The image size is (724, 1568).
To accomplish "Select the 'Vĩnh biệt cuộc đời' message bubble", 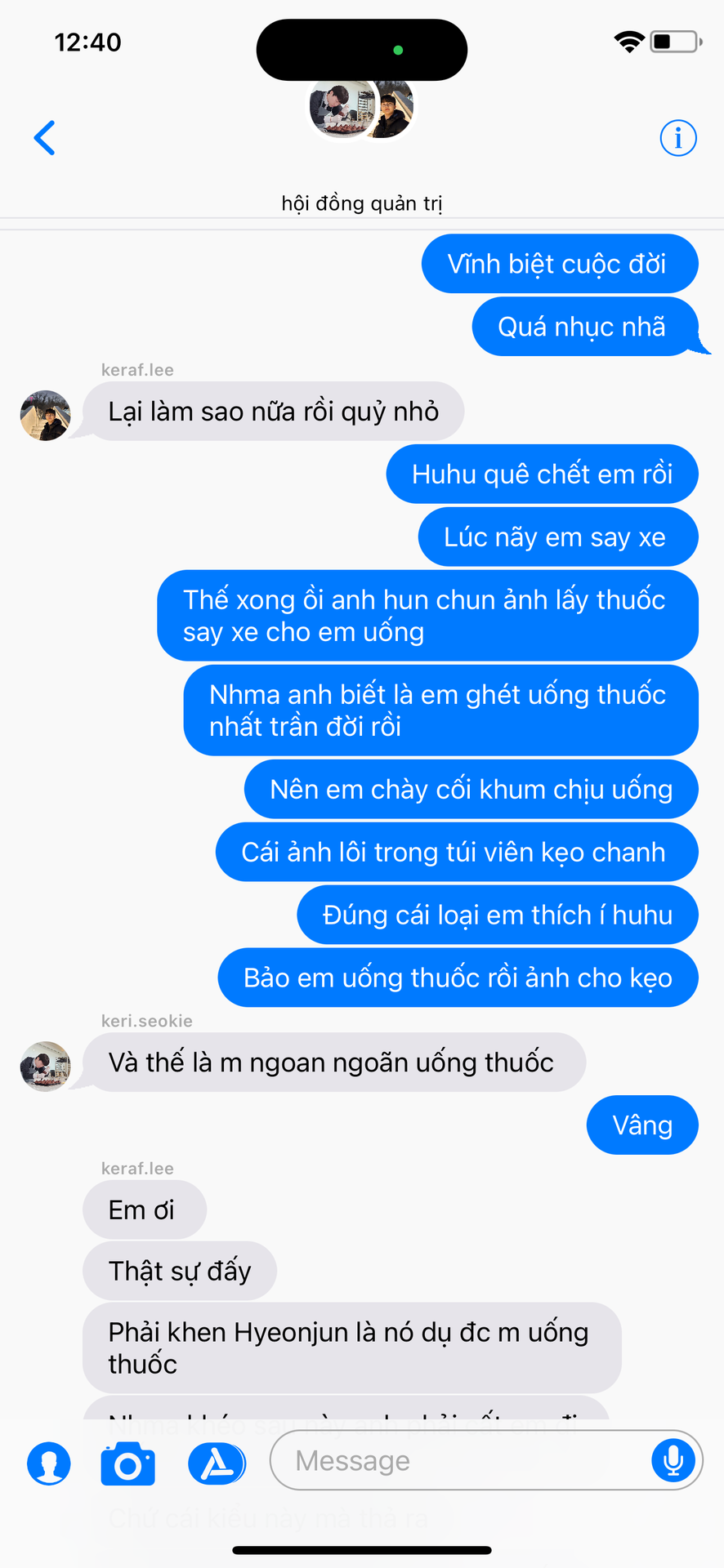I will pos(560,264).
